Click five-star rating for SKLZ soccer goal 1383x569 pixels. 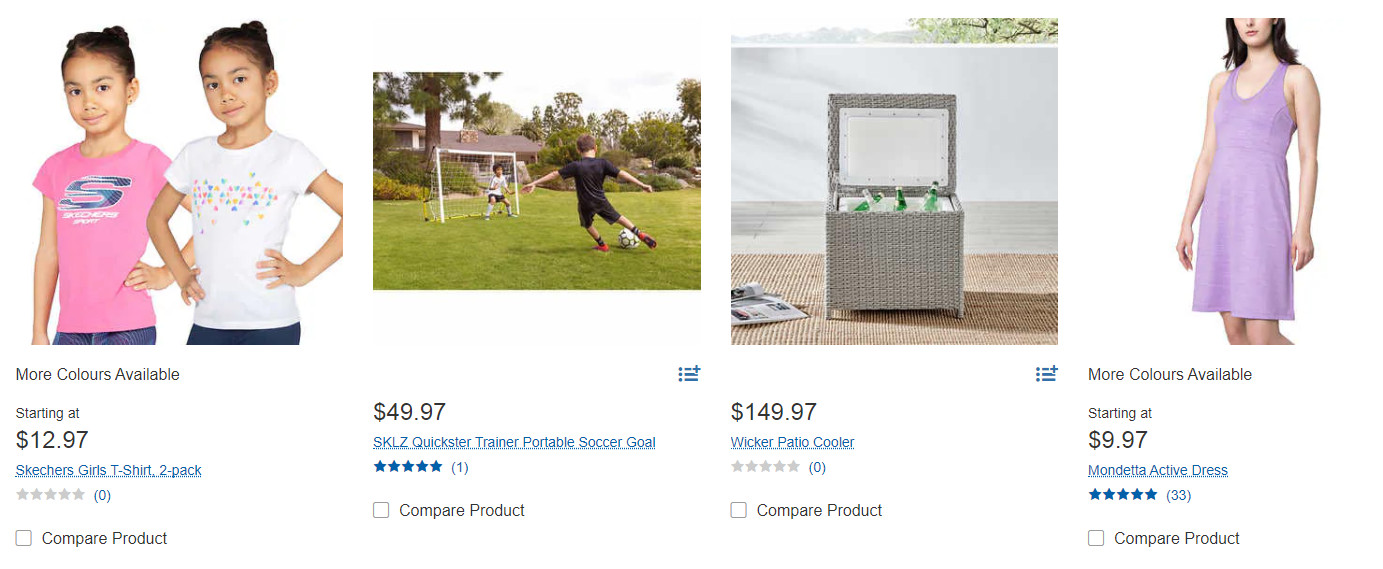(408, 467)
